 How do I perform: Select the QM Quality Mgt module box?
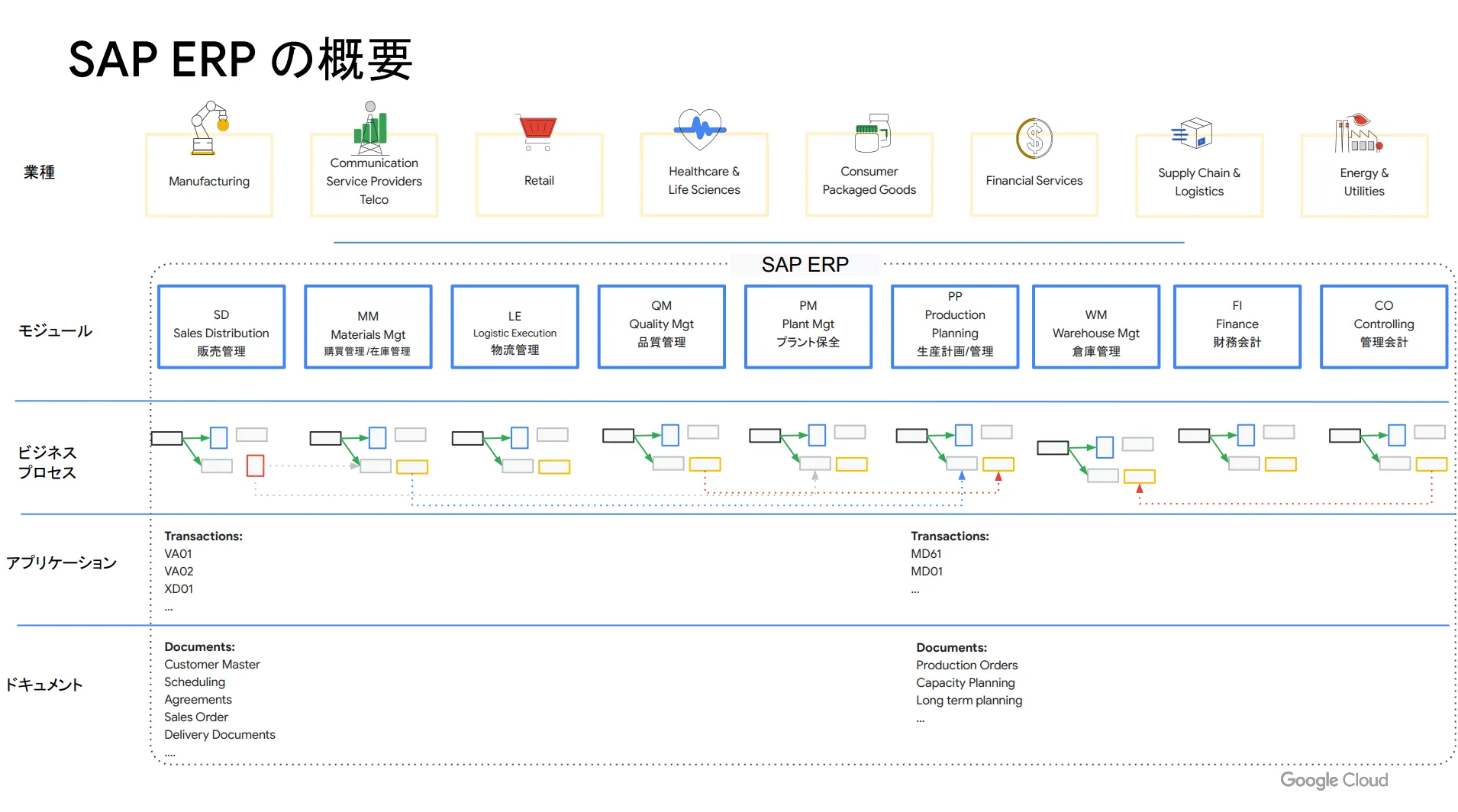coord(662,327)
